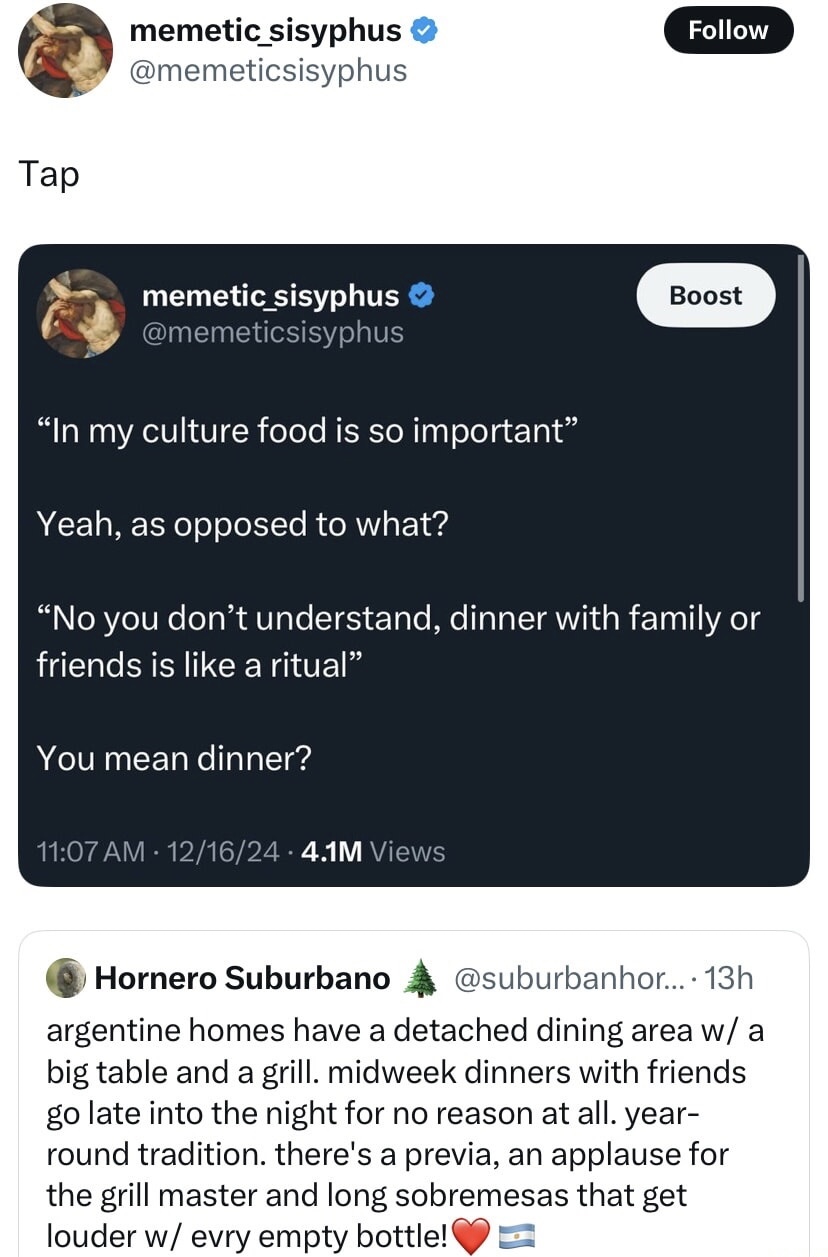
Task: Open Hornero Suburbano's small profile avatar
Action: [x=66, y=977]
